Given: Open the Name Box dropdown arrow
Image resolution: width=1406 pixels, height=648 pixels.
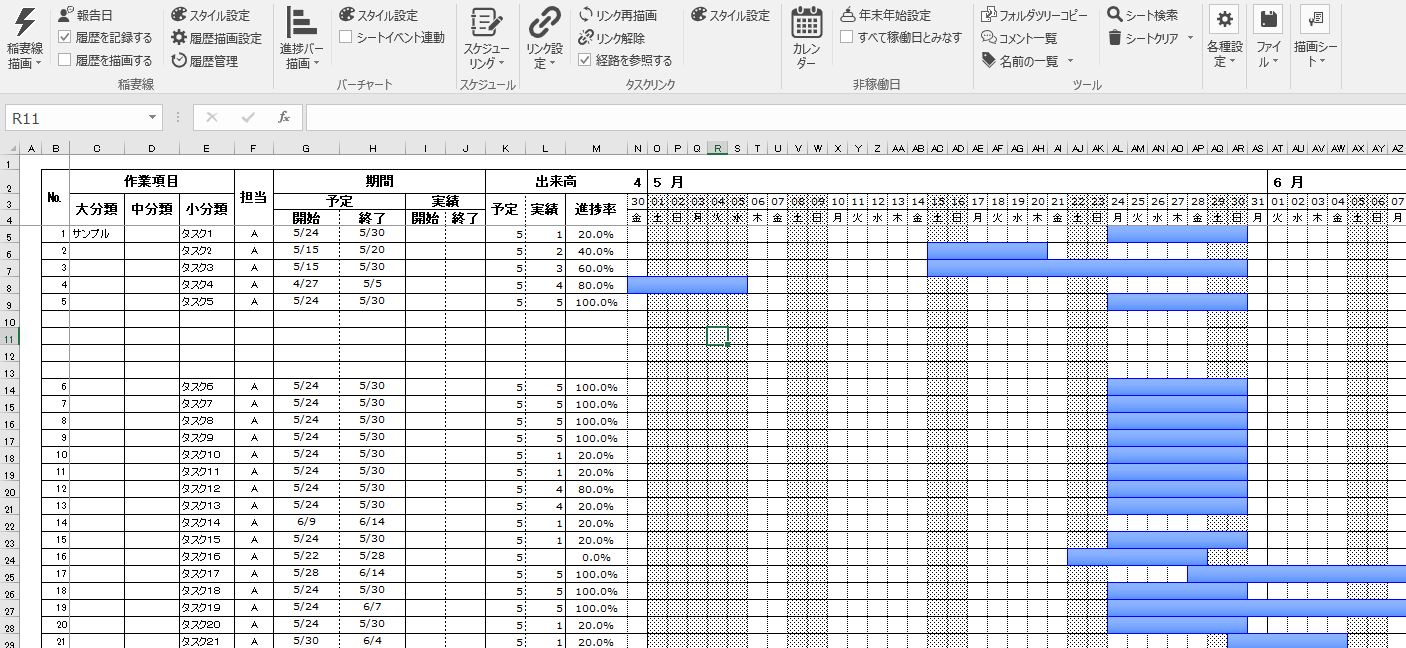Looking at the screenshot, I should tap(152, 118).
